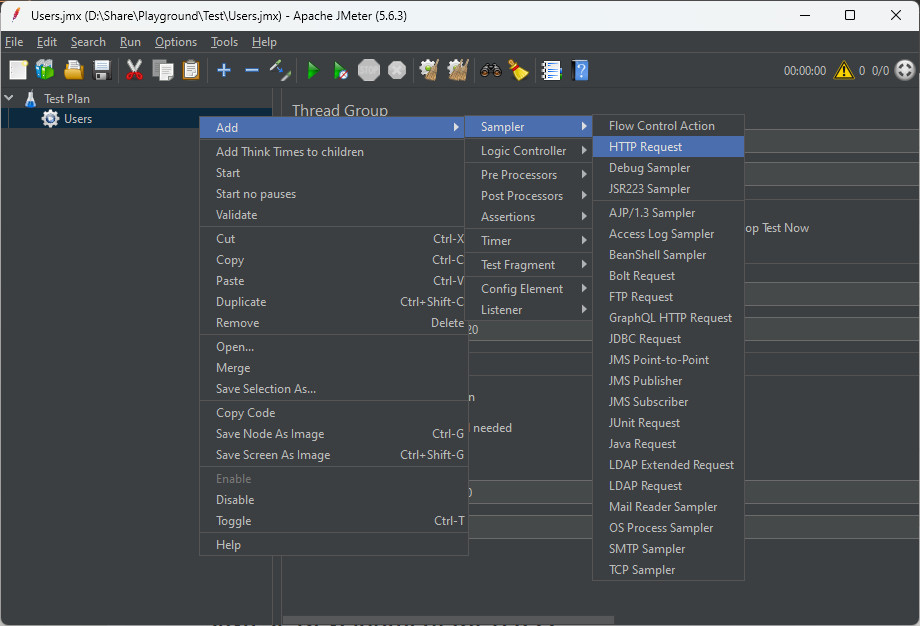Click Save Node As Image entry
This screenshot has width=920, height=626.
[334, 434]
